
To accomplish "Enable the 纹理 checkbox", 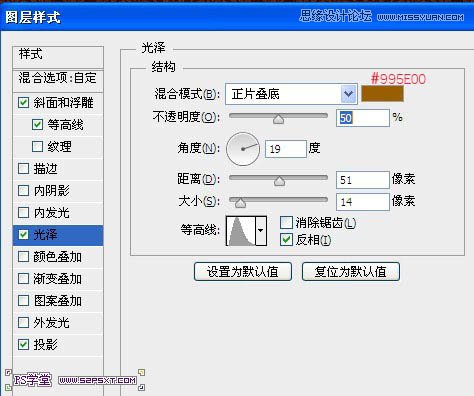I will click(x=37, y=146).
